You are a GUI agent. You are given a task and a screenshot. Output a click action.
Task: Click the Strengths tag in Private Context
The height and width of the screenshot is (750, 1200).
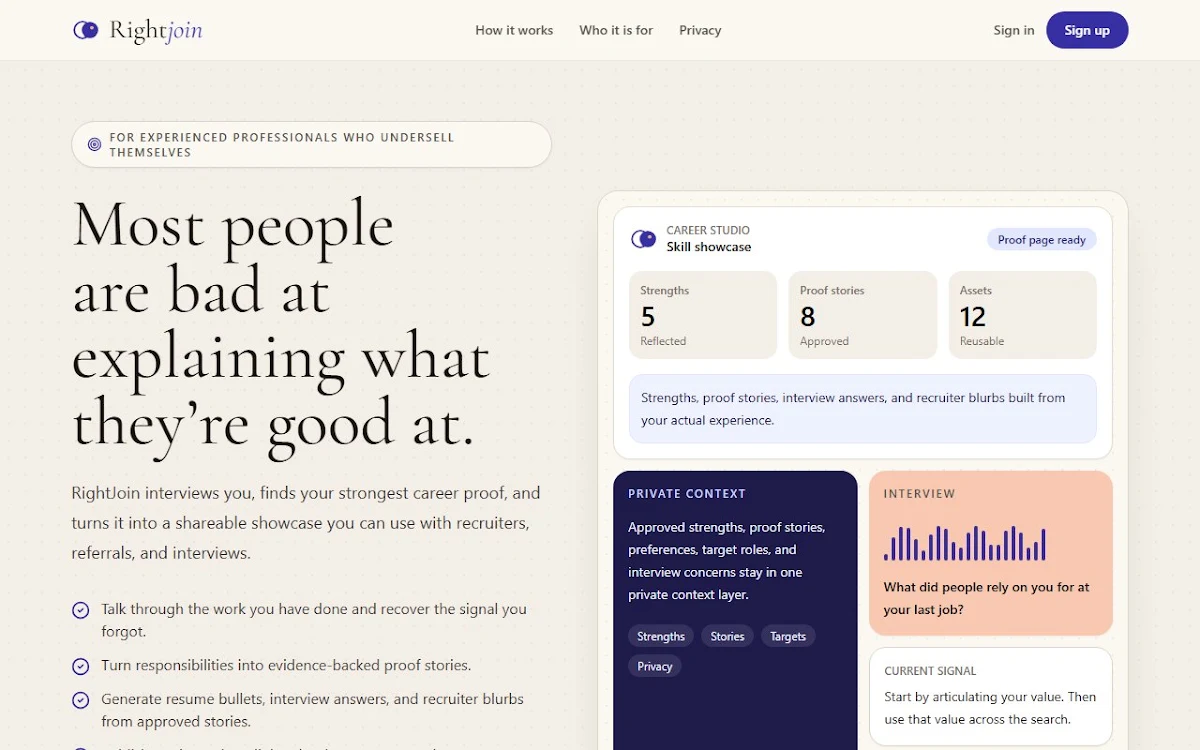[x=661, y=636]
